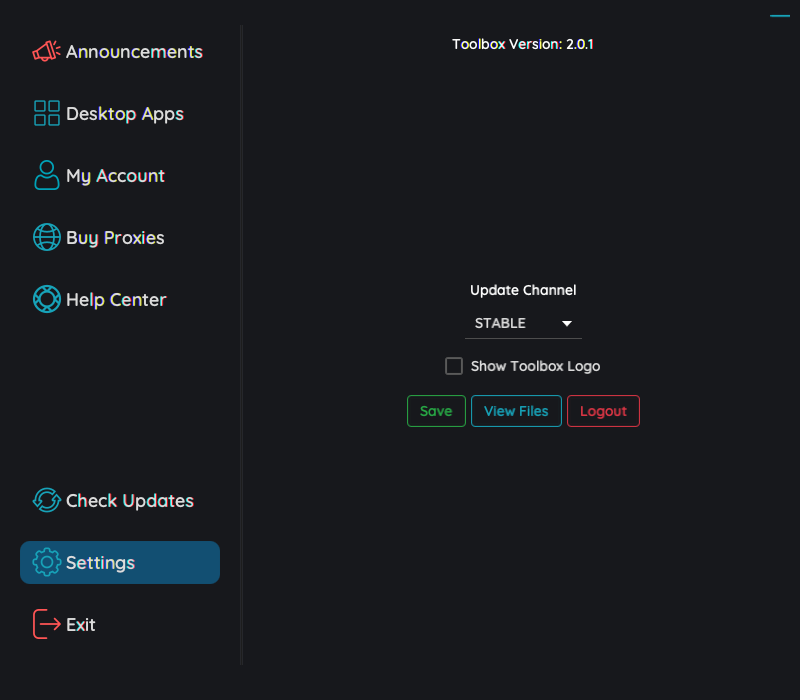Enable the Show Toolbox Logo checkbox
Viewport: 800px width, 700px height.
(x=454, y=366)
